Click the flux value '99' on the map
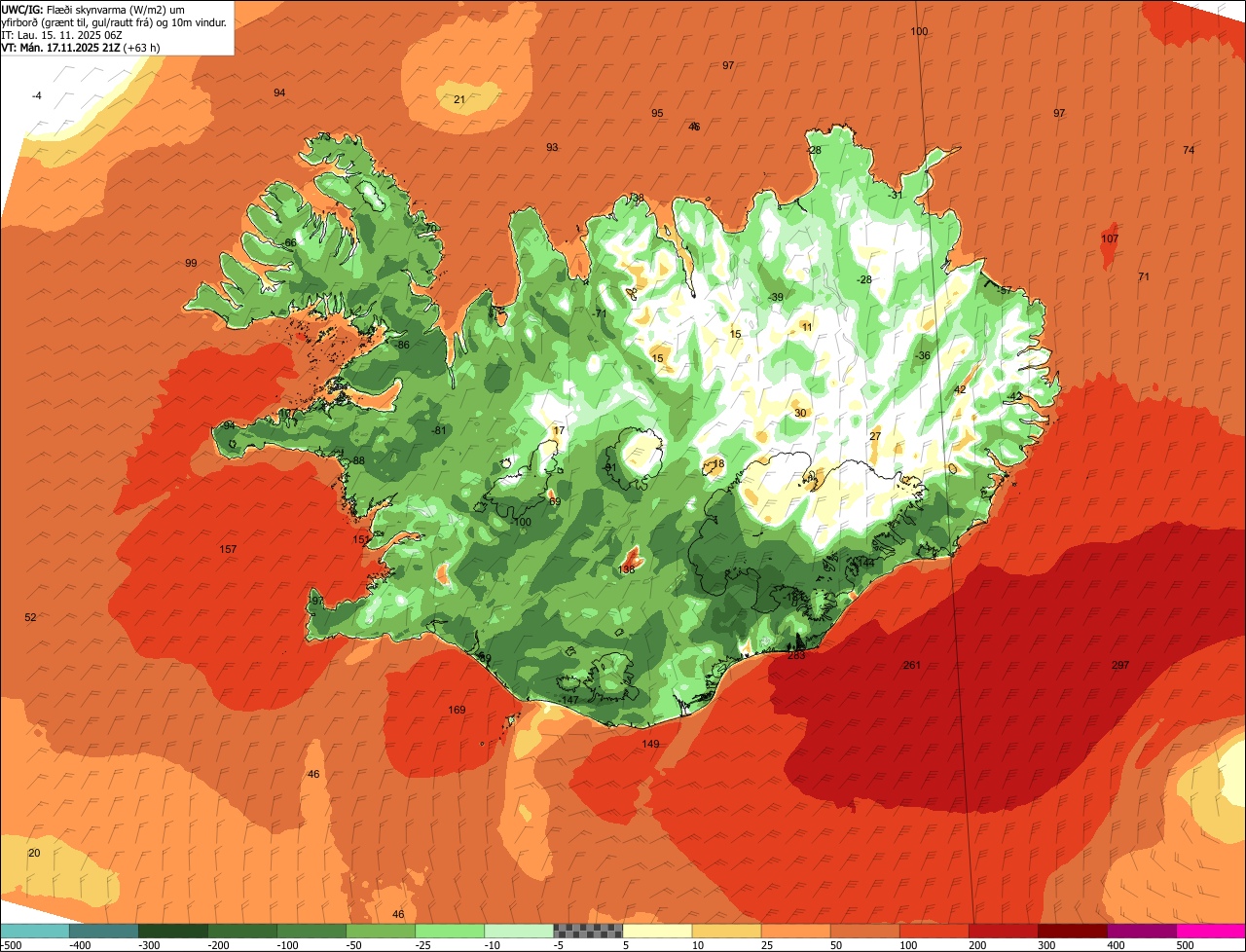This screenshot has width=1246, height=952. click(191, 263)
